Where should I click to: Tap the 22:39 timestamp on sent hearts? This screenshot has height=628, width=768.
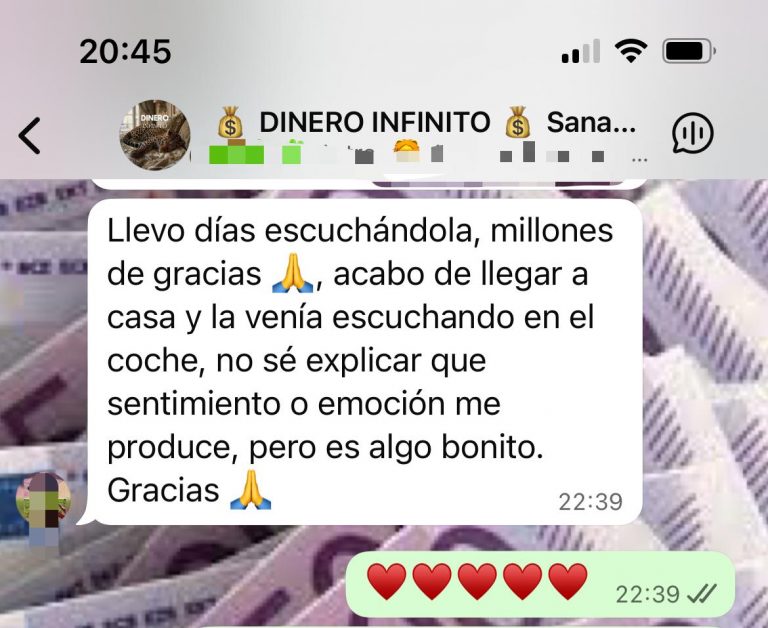coord(648,595)
